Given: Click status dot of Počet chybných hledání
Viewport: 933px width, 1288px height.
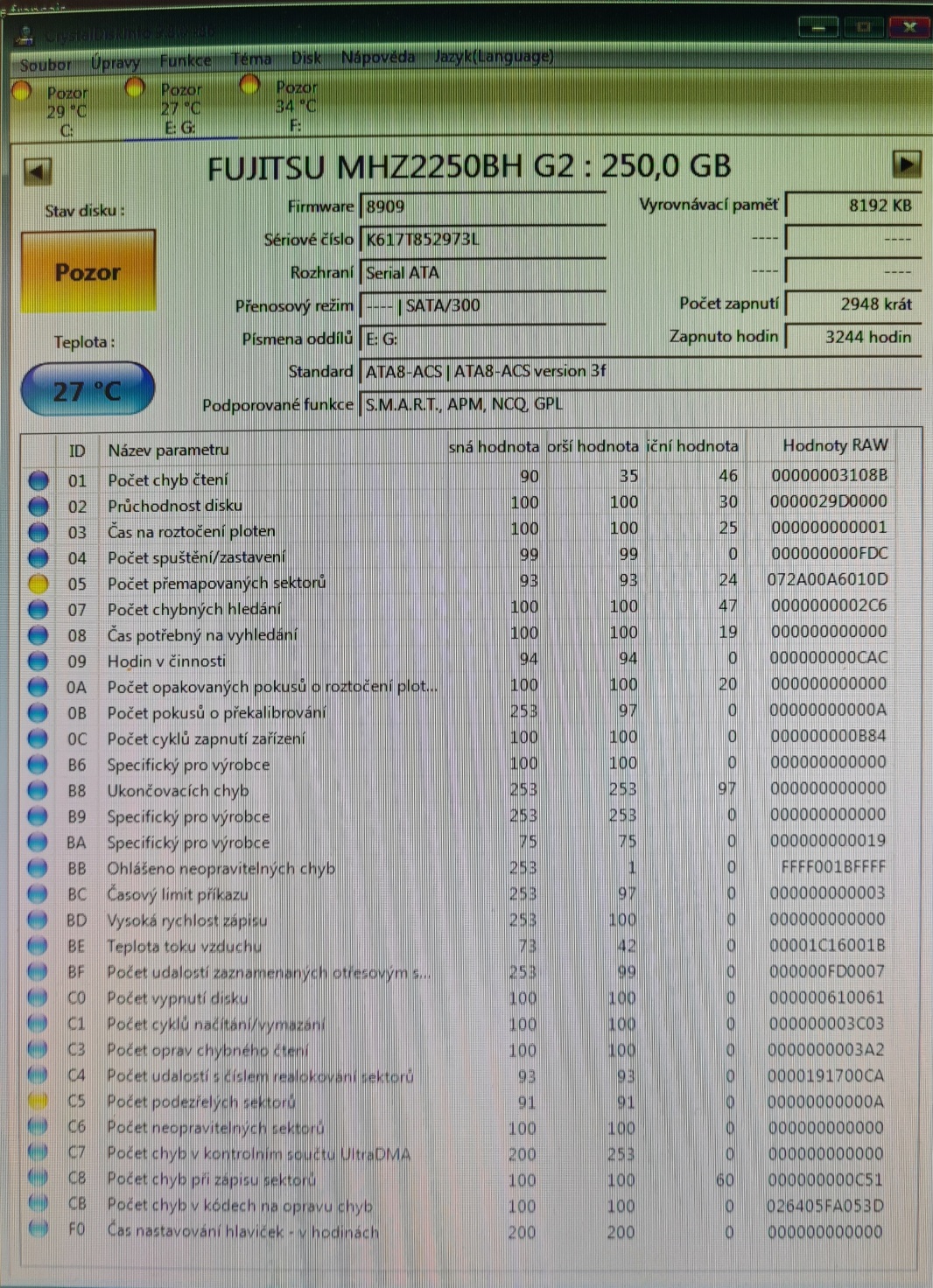Looking at the screenshot, I should click(x=38, y=609).
